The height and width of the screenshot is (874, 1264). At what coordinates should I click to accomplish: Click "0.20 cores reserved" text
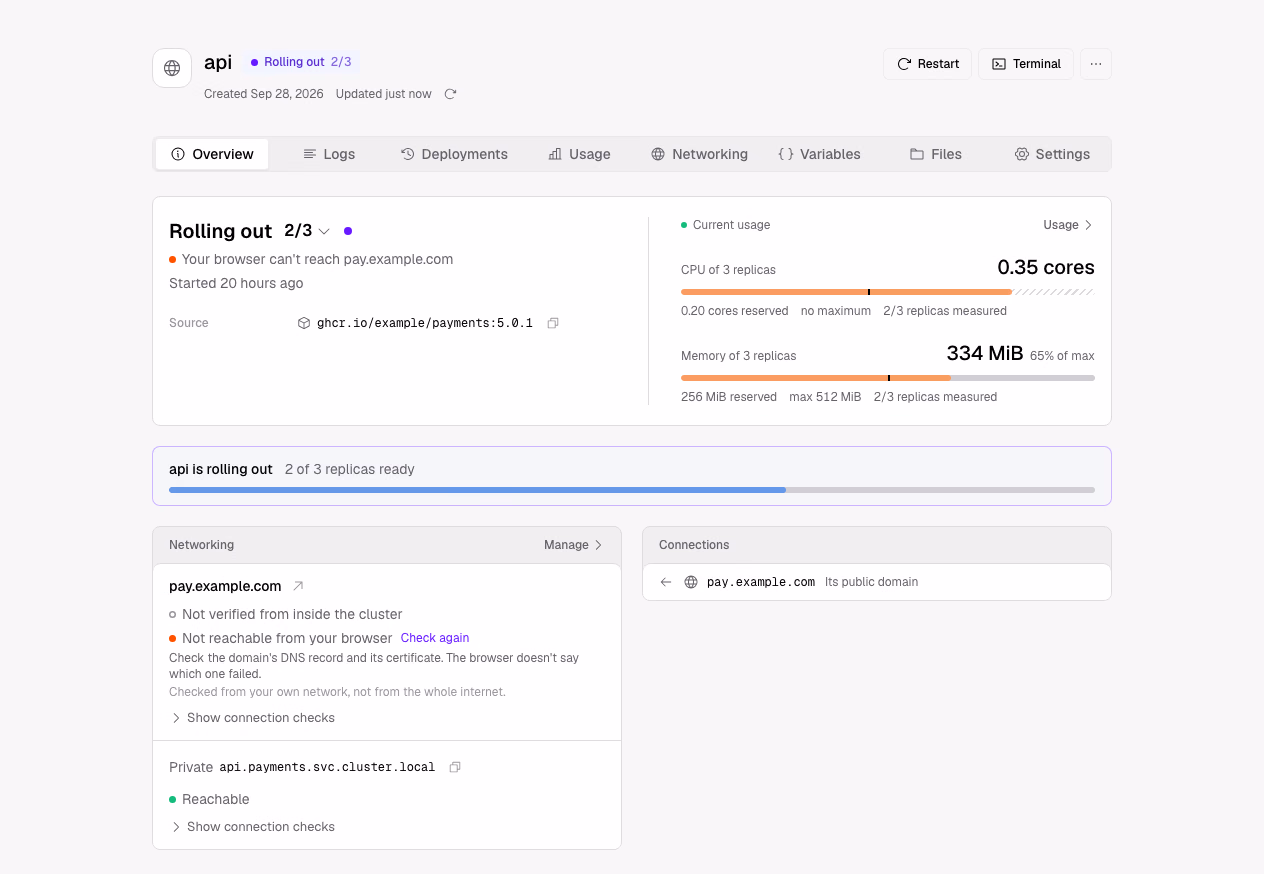coord(735,311)
